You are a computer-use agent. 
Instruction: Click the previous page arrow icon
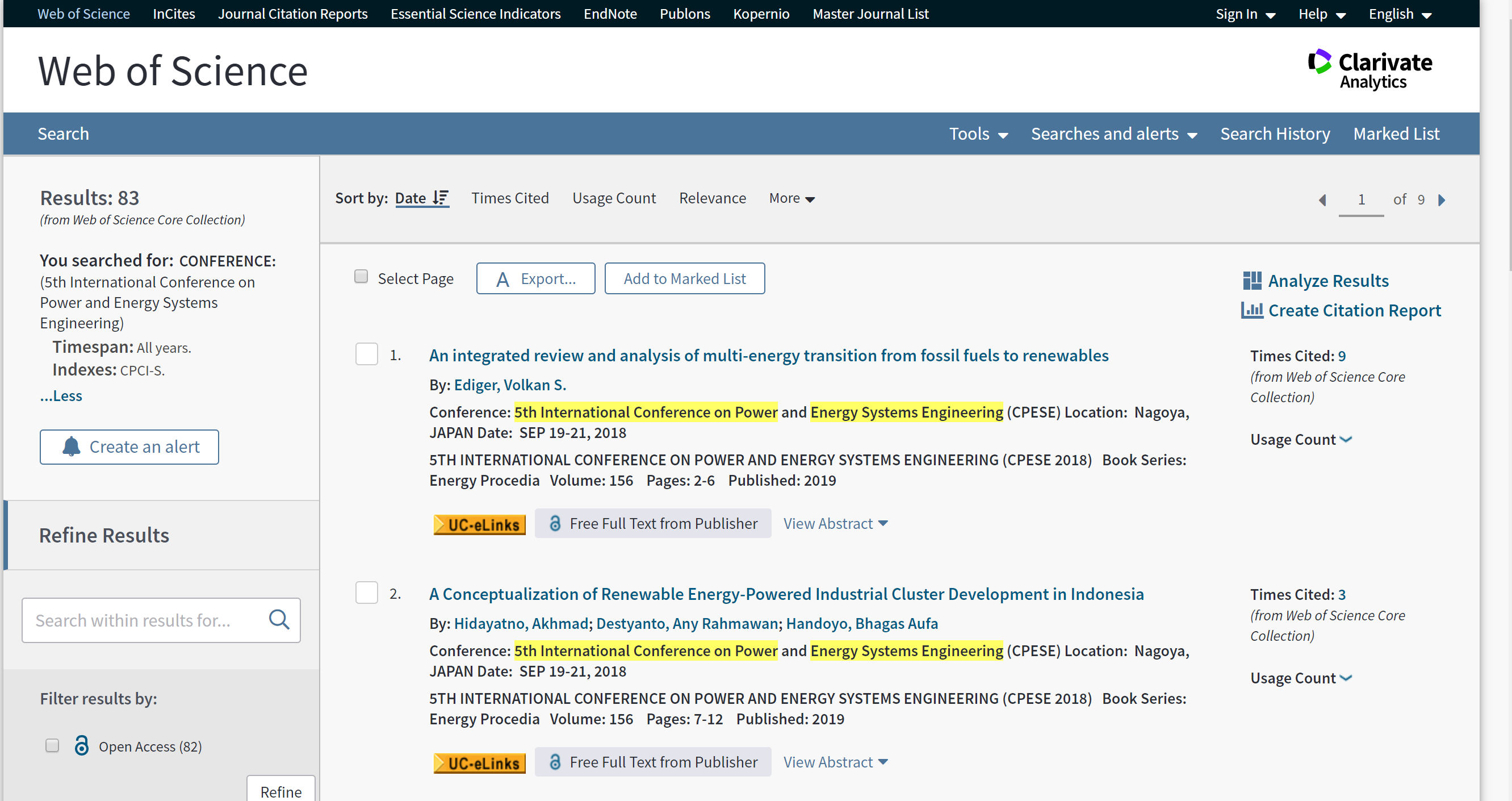click(1322, 200)
